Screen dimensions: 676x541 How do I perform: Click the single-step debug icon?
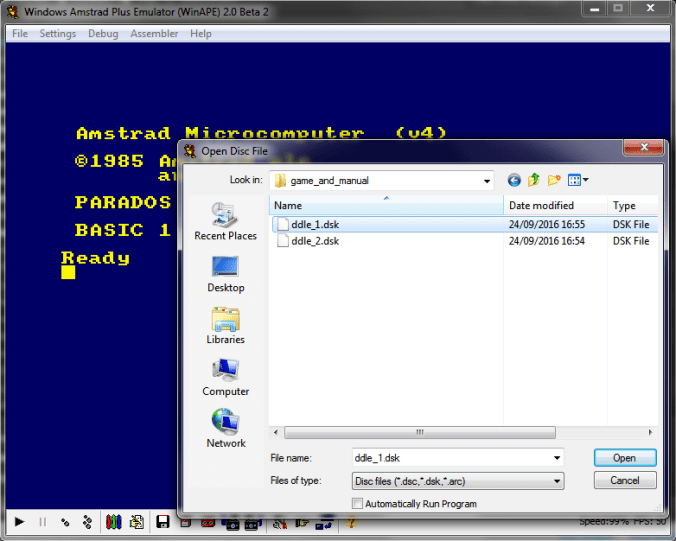click(65, 522)
